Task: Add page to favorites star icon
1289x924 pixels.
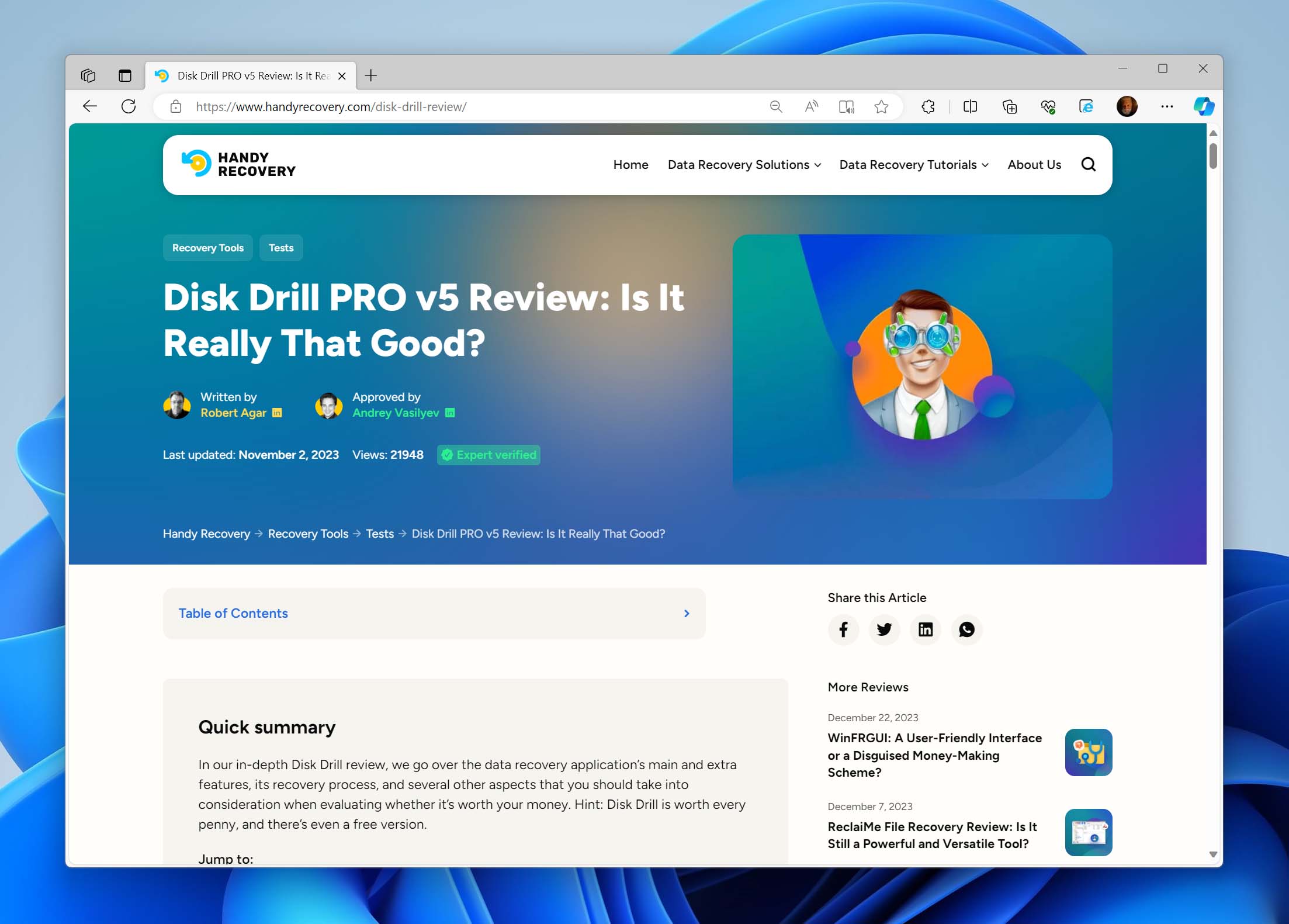Action: (x=881, y=106)
